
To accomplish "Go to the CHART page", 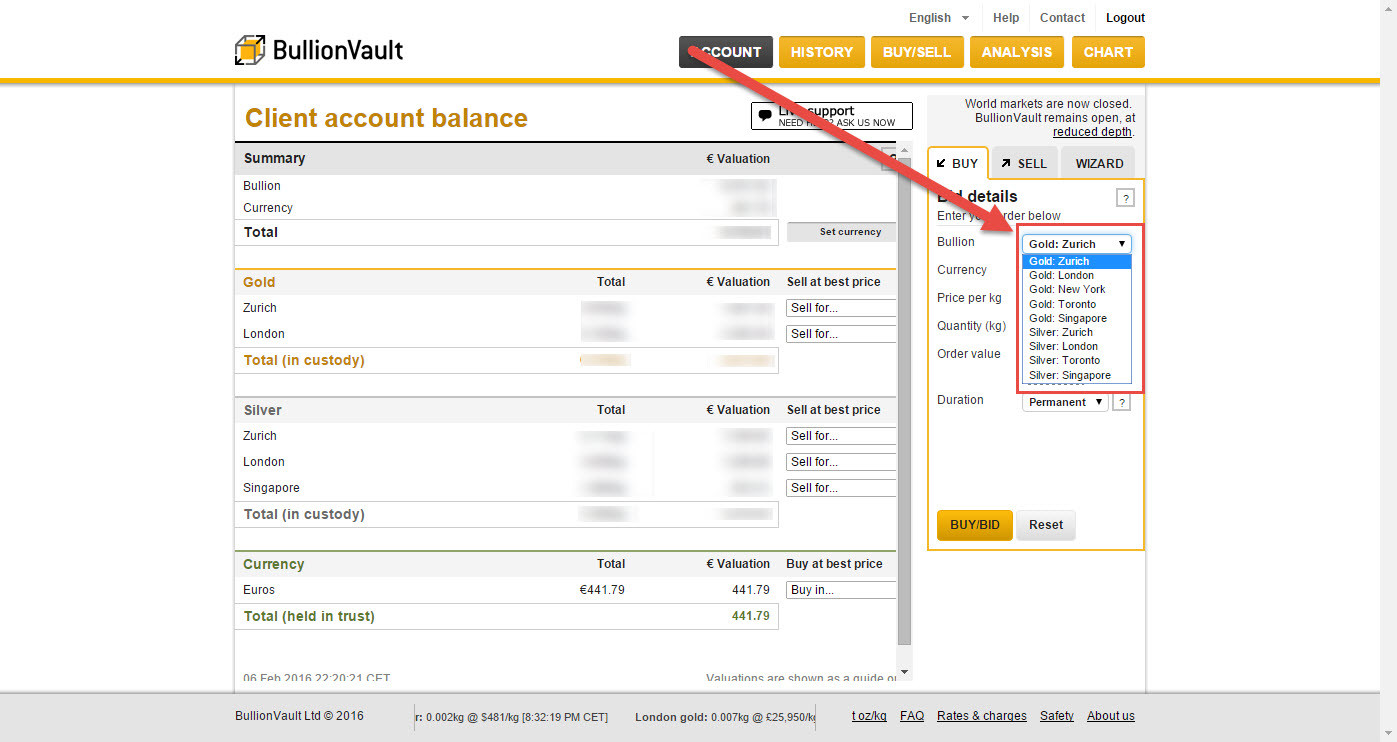I will click(x=1107, y=52).
